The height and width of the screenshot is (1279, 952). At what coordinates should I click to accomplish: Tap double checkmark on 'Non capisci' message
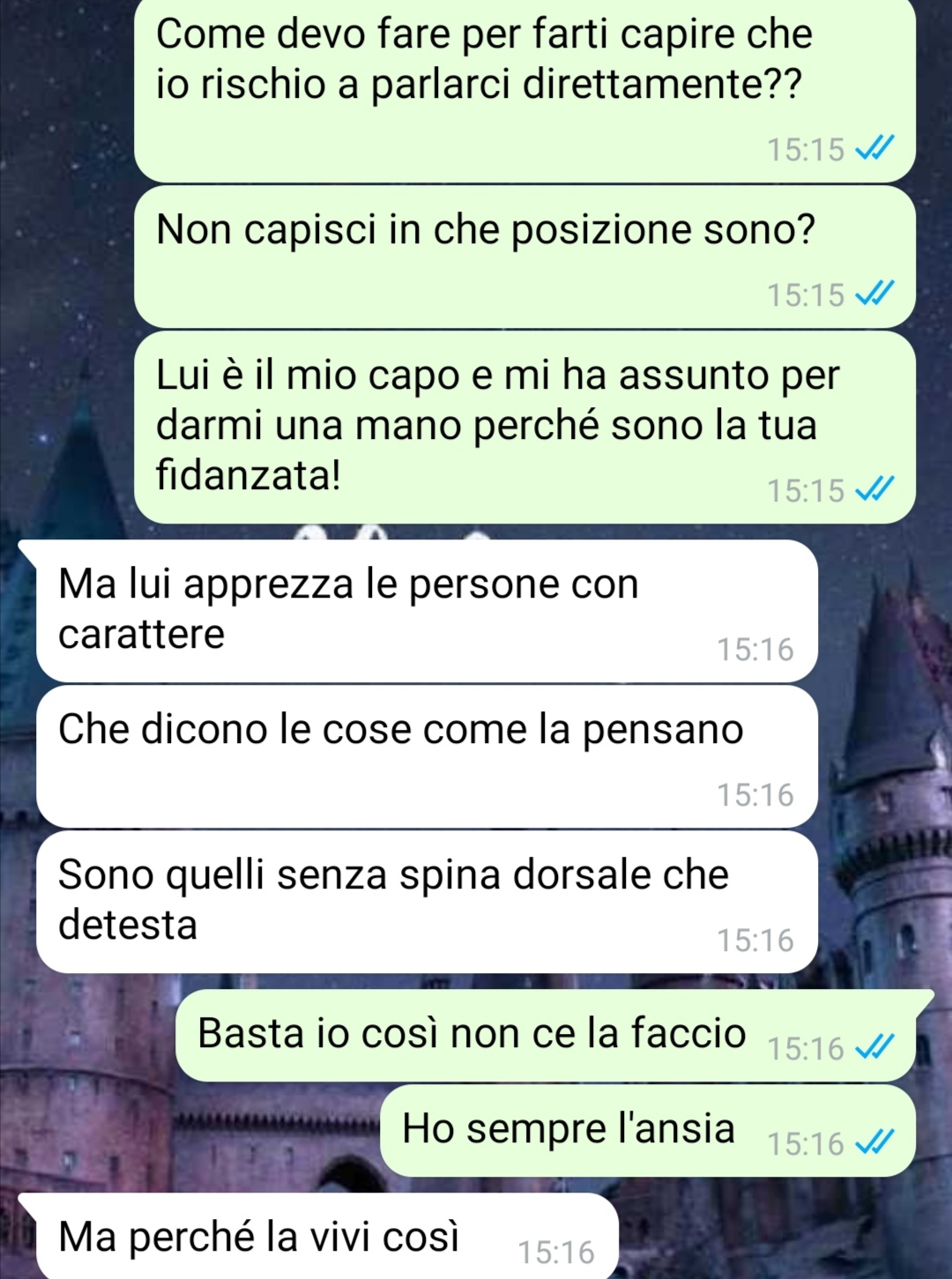pos(874,294)
